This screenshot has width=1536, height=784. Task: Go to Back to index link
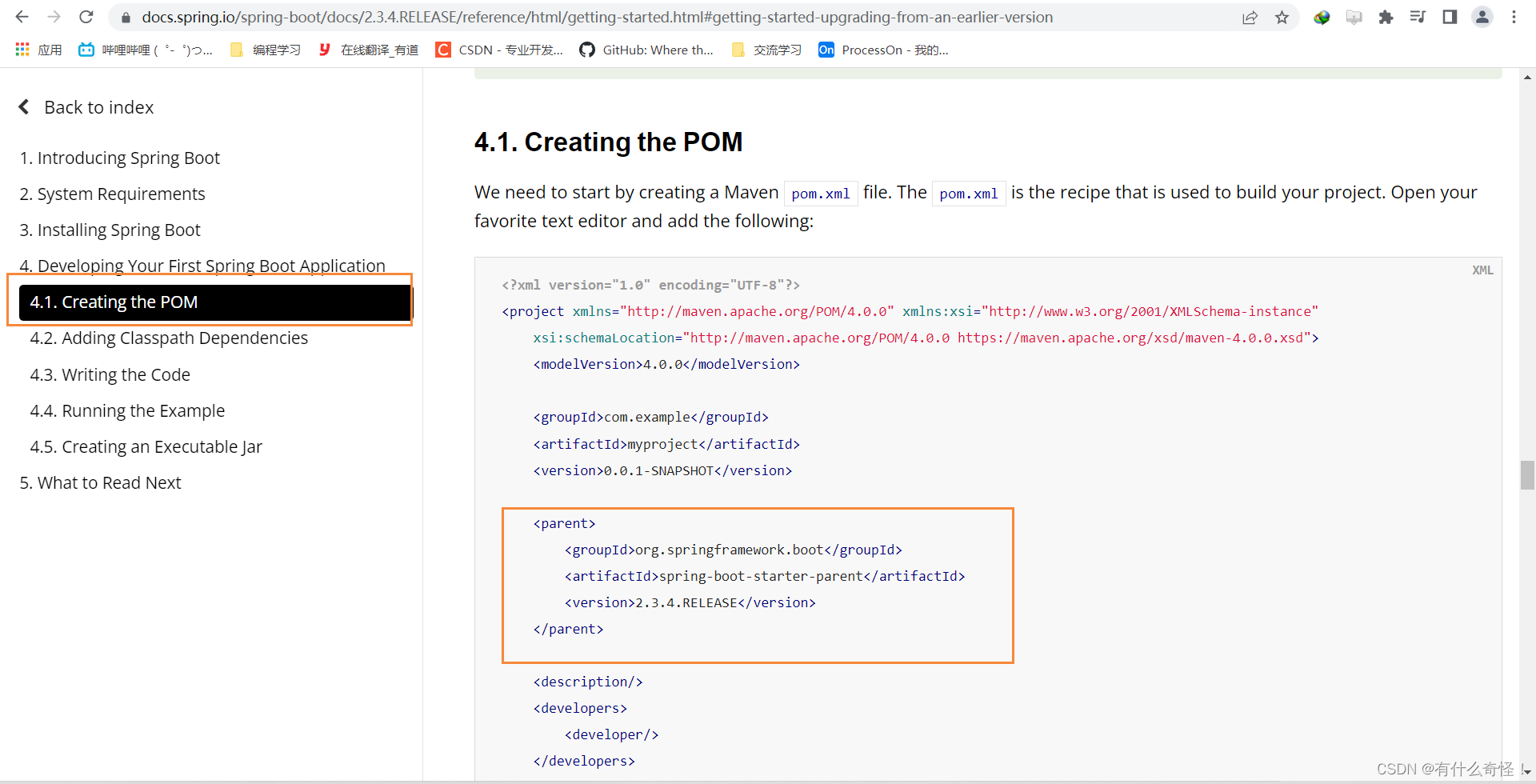point(99,107)
